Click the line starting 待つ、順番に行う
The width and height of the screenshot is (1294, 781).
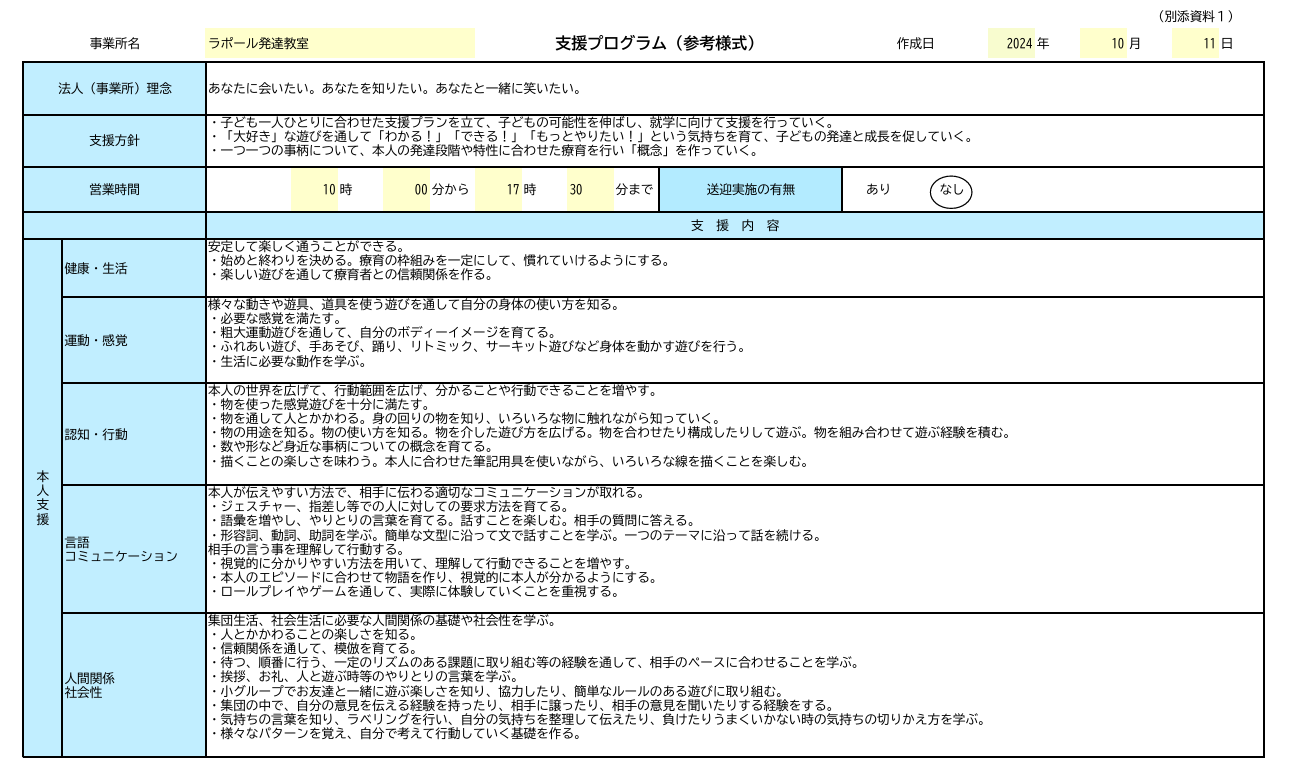(x=535, y=662)
